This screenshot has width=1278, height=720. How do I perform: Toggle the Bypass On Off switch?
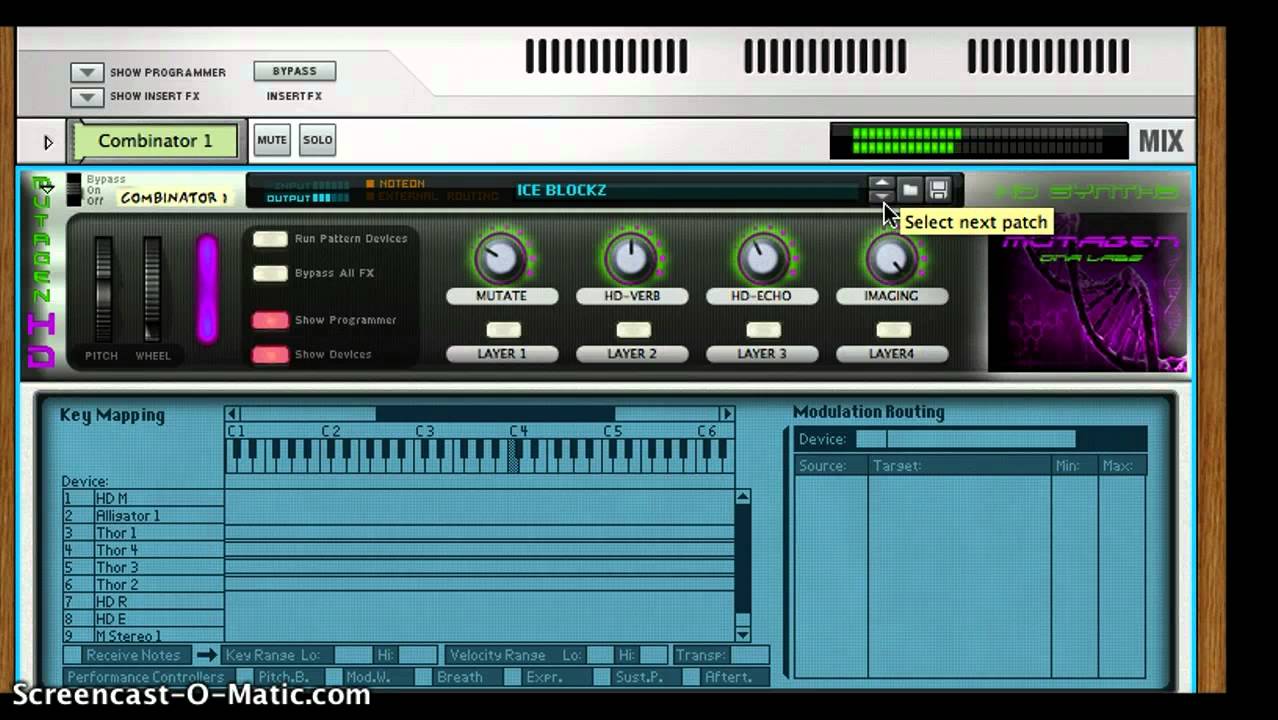coord(74,190)
